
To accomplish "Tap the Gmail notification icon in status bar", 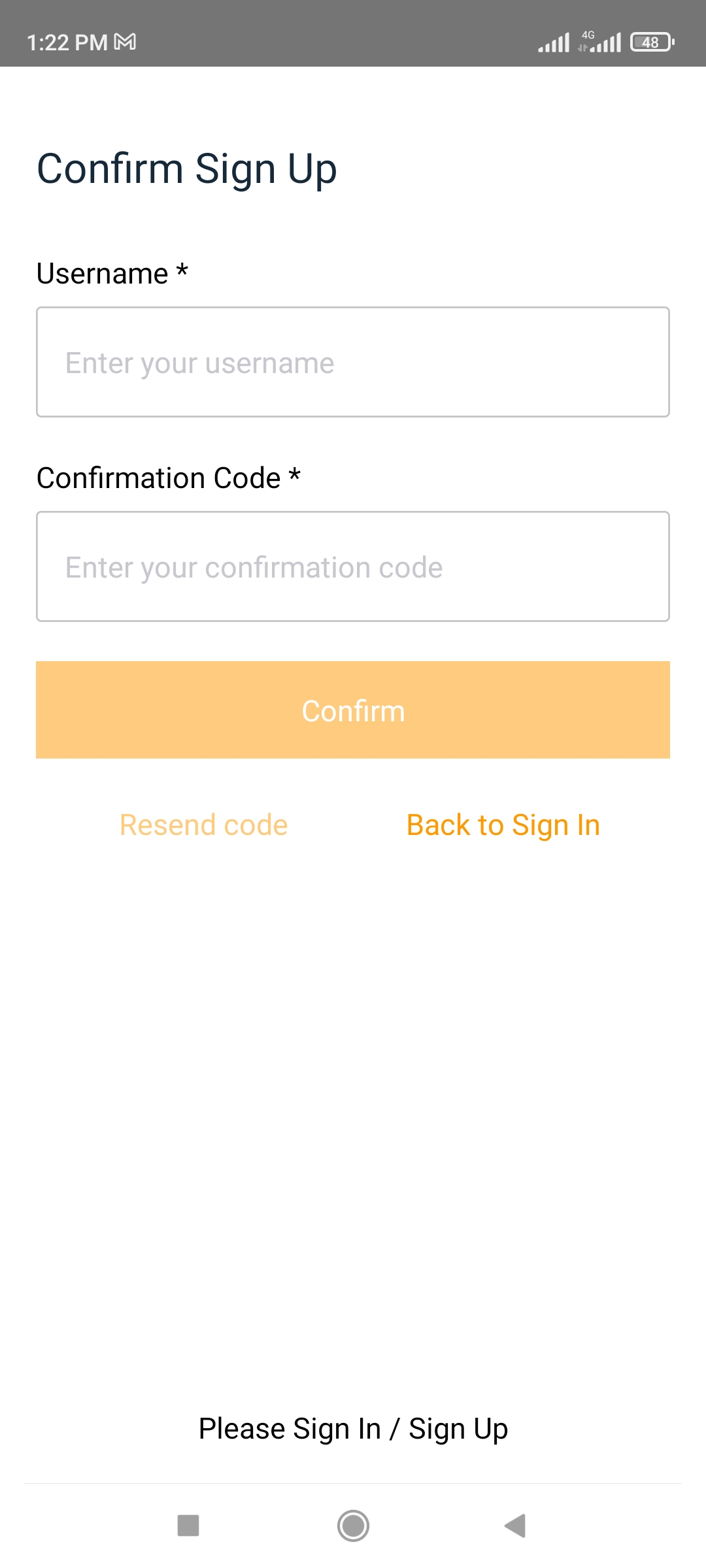I will (x=125, y=42).
